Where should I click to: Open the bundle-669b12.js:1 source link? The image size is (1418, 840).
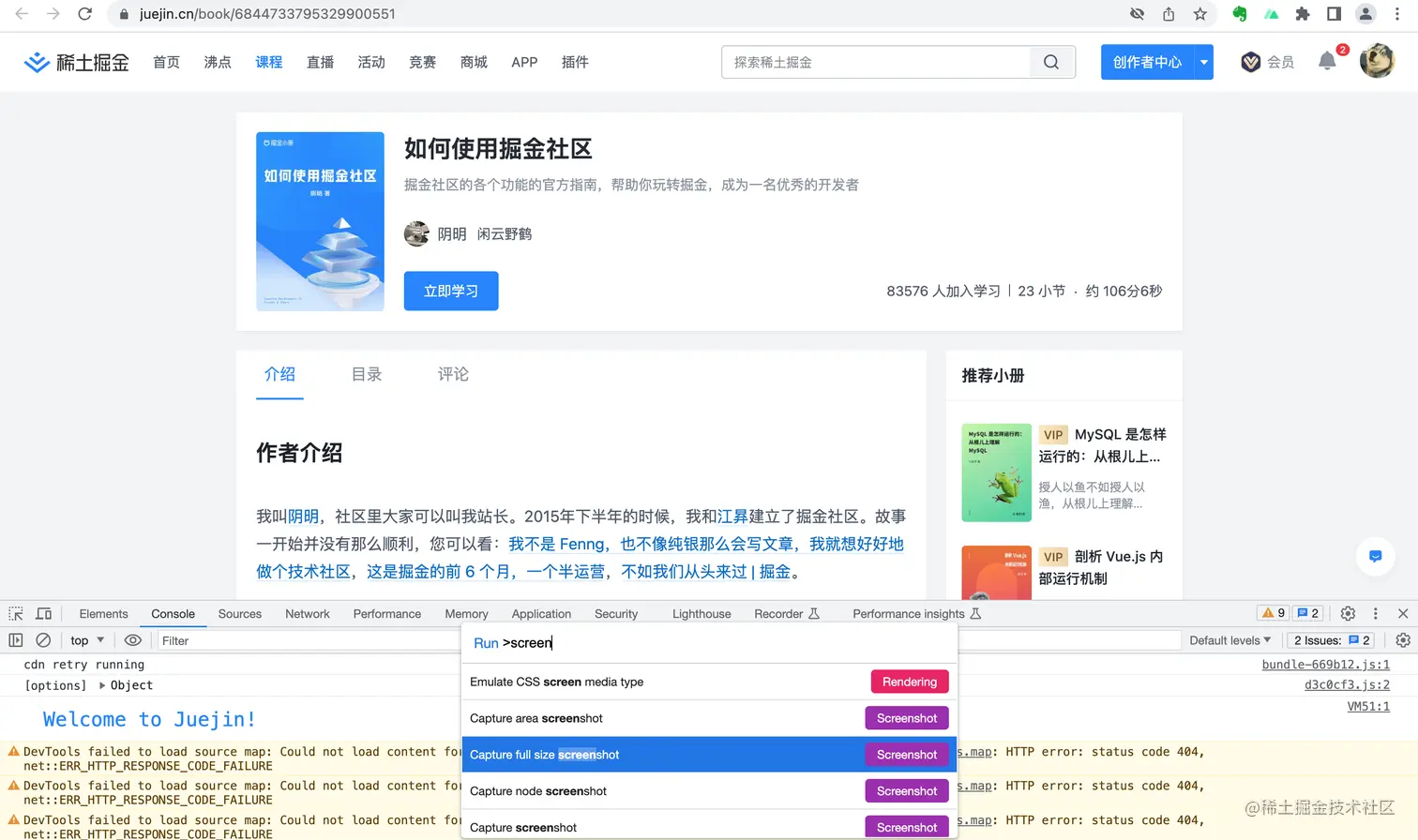(1325, 665)
